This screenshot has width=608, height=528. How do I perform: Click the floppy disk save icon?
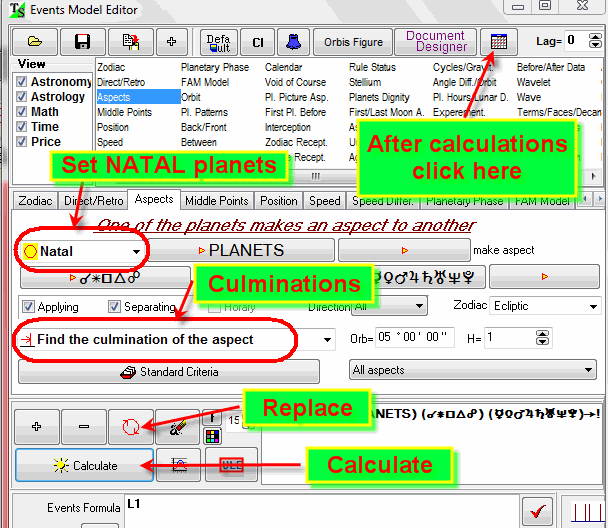83,41
